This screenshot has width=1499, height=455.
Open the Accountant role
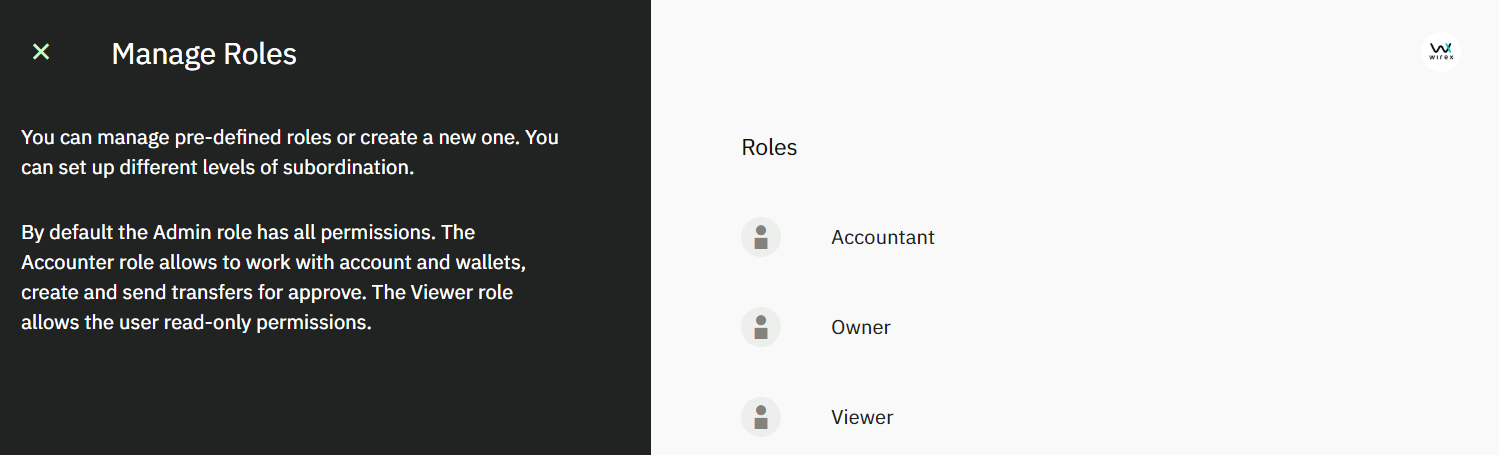[x=883, y=237]
